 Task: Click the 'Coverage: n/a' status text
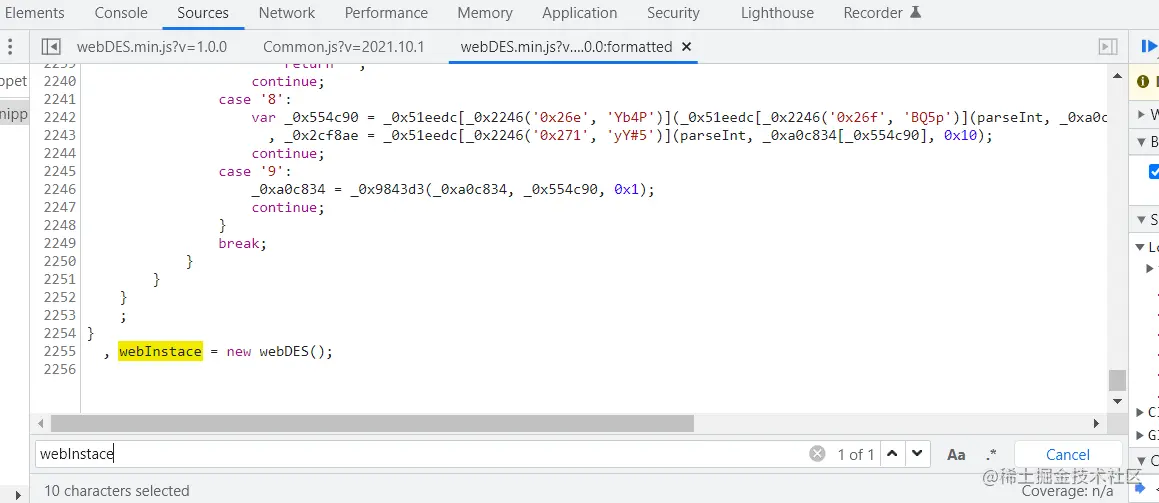pyautogui.click(x=1067, y=491)
